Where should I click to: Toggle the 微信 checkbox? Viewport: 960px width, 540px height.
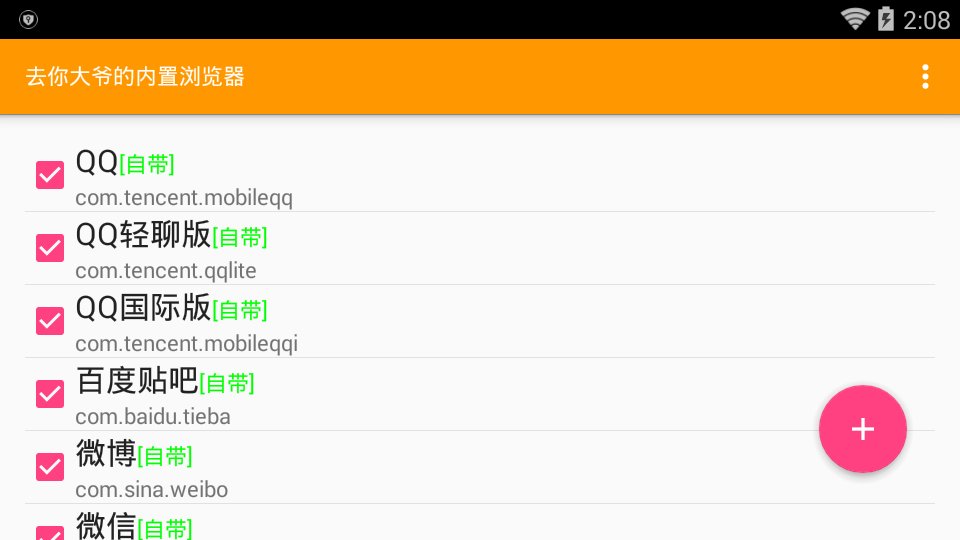[x=50, y=532]
